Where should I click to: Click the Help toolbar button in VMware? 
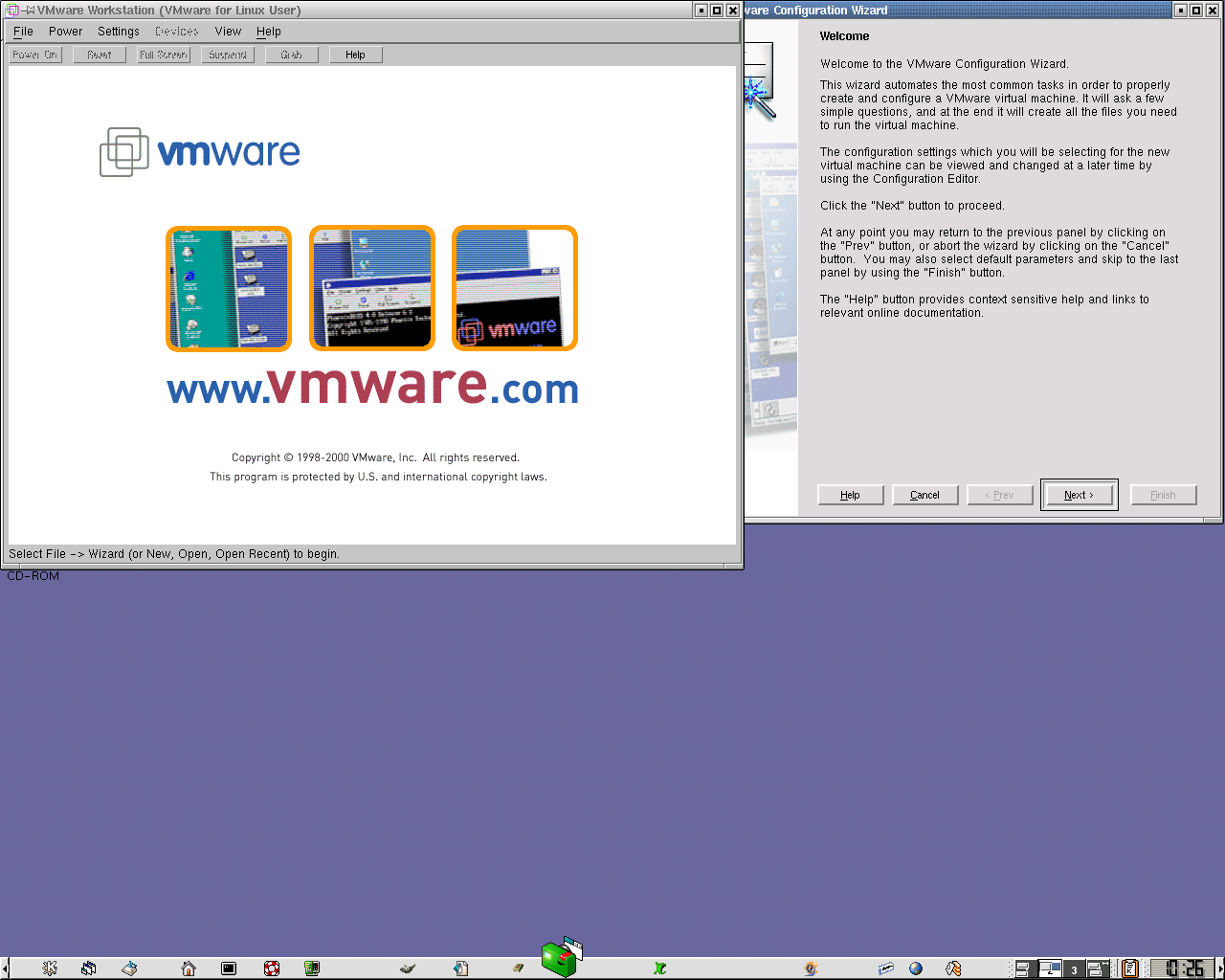355,55
